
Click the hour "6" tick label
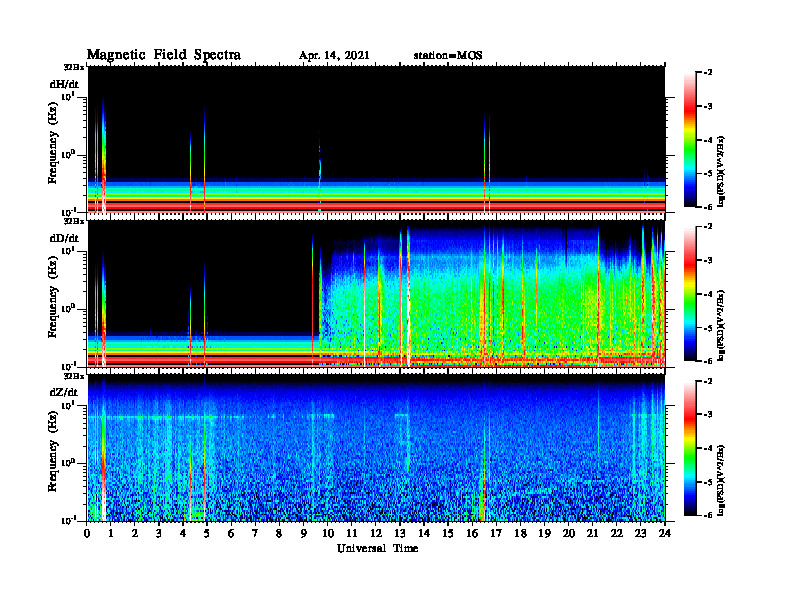pyautogui.click(x=231, y=533)
